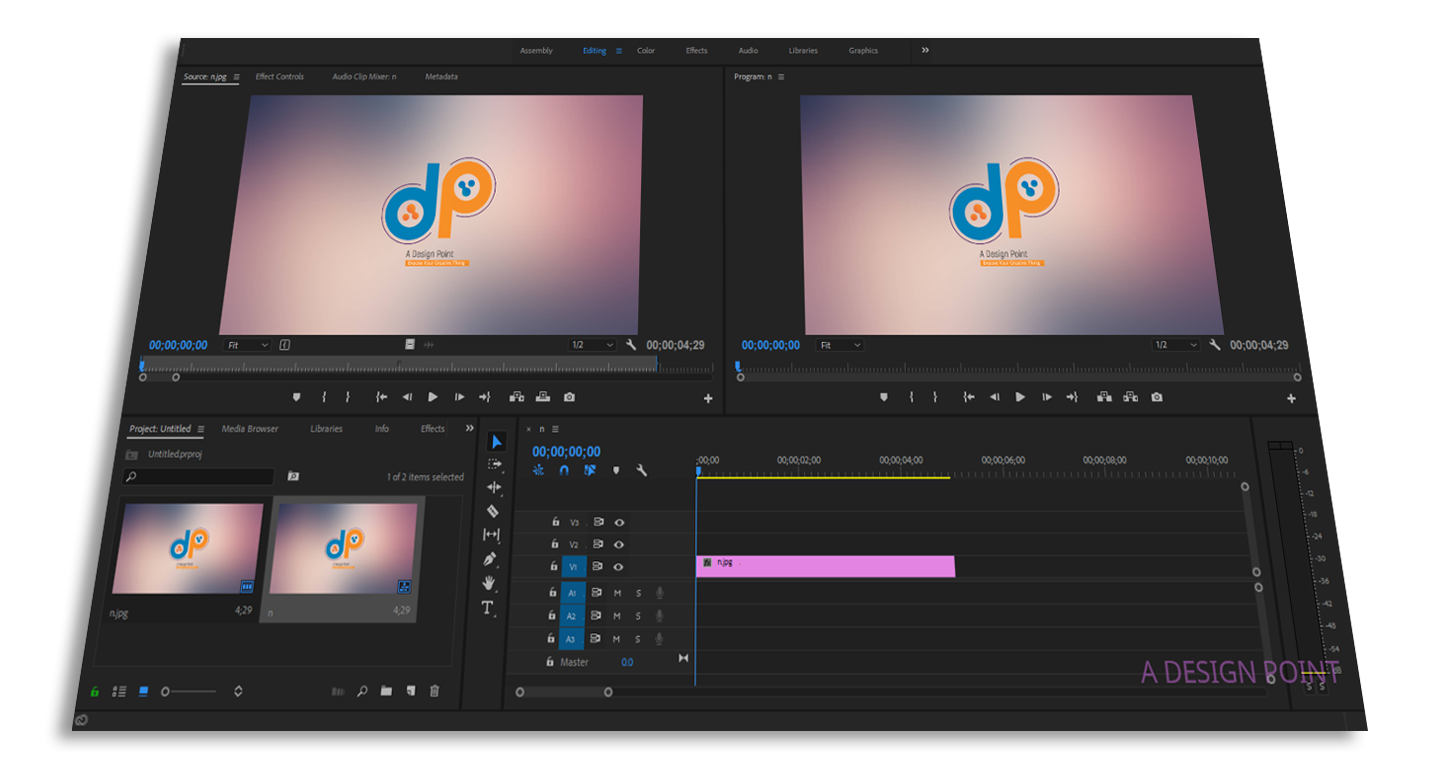Toggle linked selection in timeline
1440x770 pixels.
click(x=590, y=470)
